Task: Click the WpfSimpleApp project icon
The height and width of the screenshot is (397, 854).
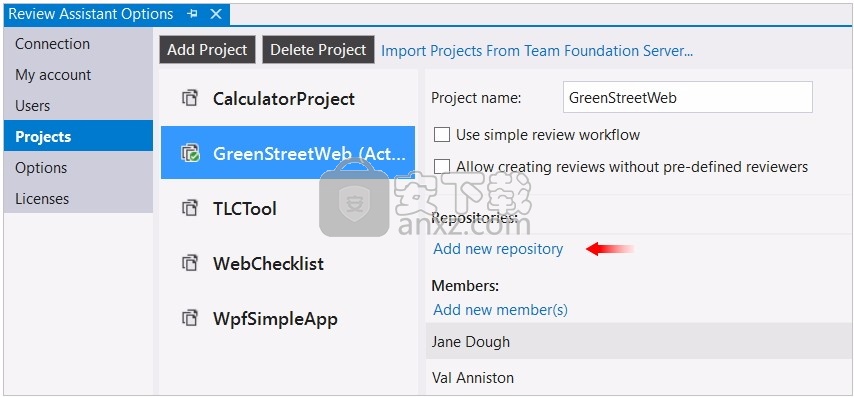Action: click(189, 318)
